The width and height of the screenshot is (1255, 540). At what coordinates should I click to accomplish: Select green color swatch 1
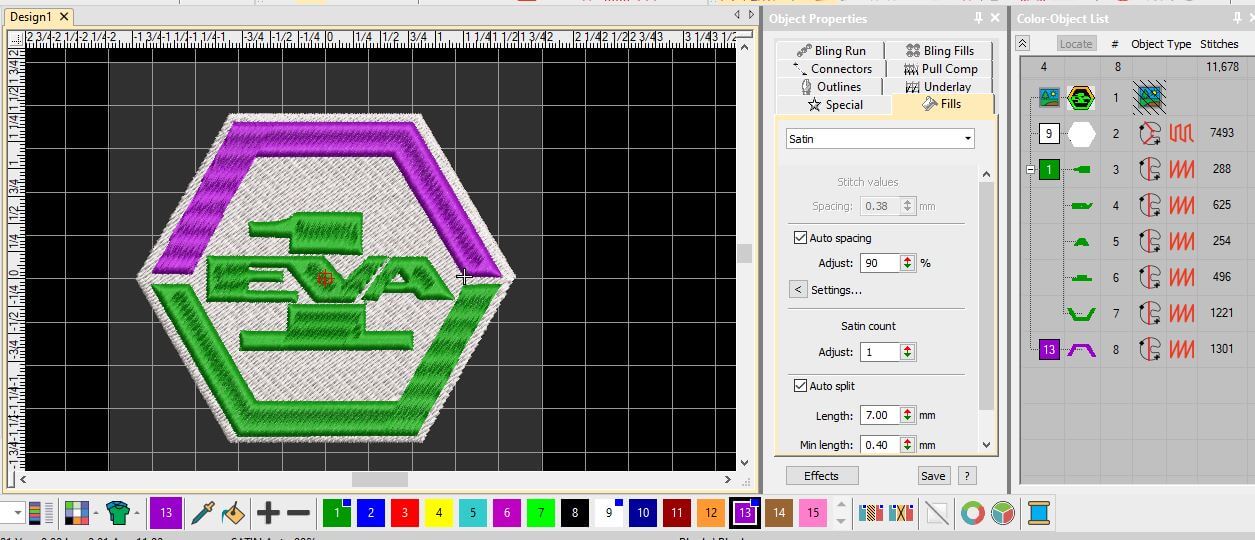pyautogui.click(x=337, y=513)
